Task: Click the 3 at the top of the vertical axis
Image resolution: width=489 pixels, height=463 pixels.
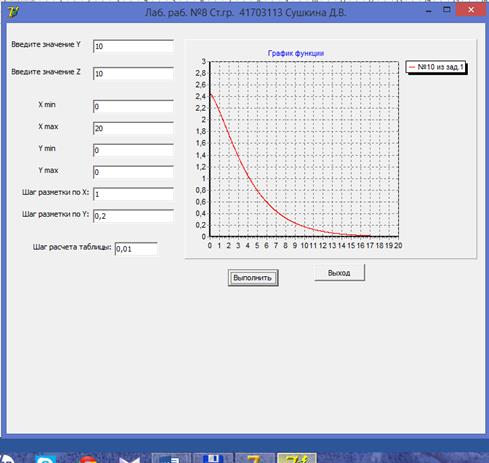Action: tap(204, 62)
